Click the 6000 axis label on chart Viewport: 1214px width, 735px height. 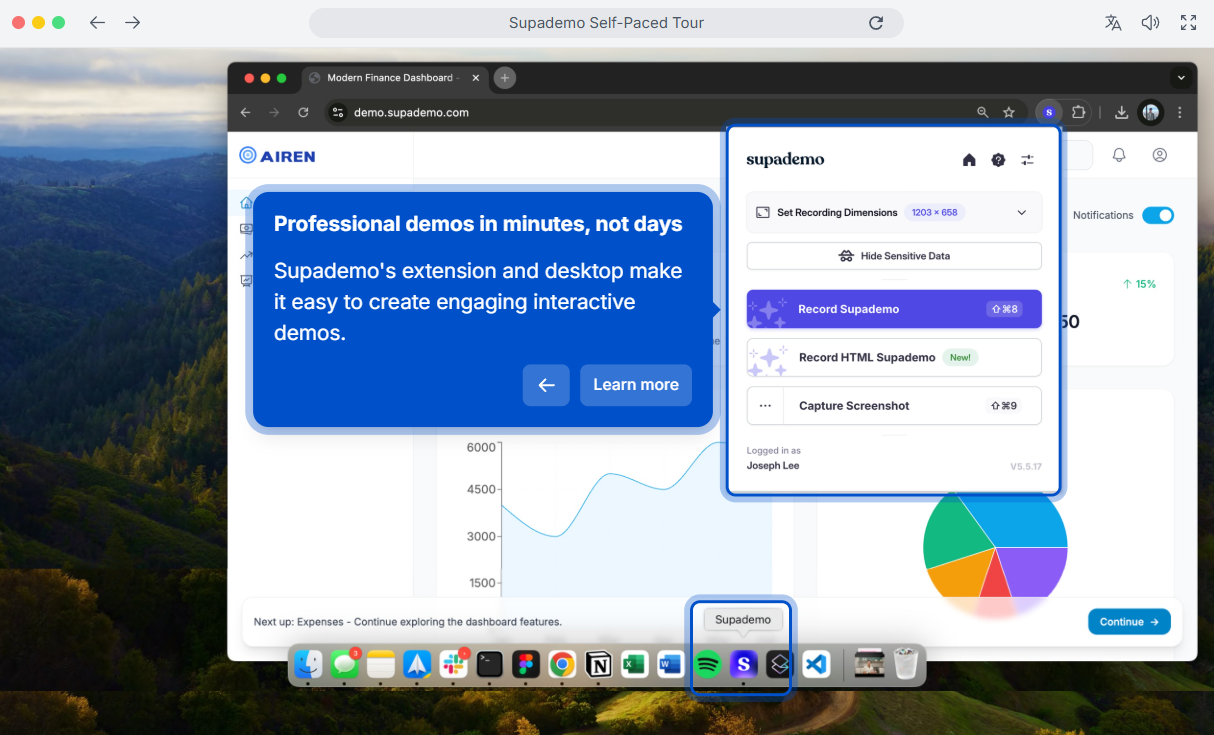[481, 447]
